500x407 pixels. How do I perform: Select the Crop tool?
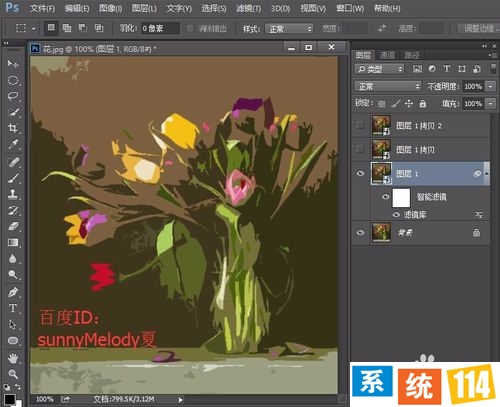[13, 128]
